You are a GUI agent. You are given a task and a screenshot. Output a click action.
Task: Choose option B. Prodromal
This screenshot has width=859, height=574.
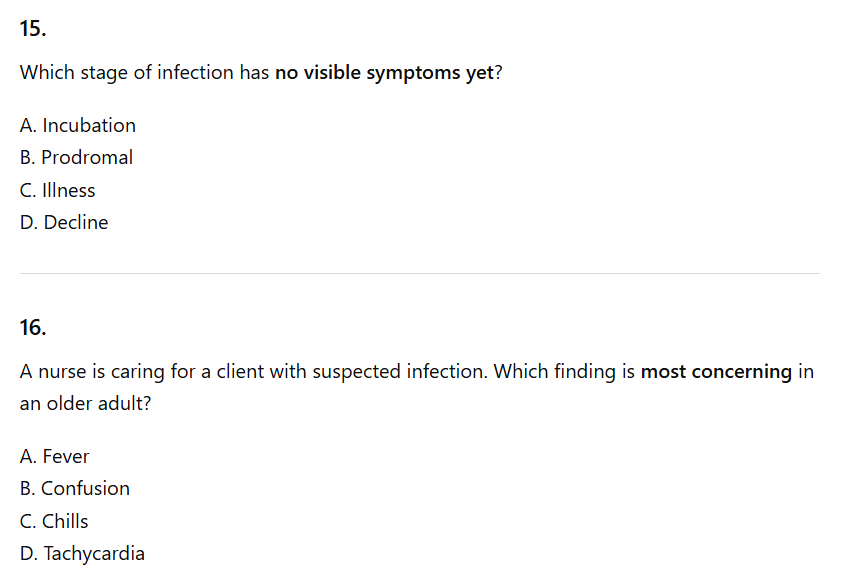point(76,157)
